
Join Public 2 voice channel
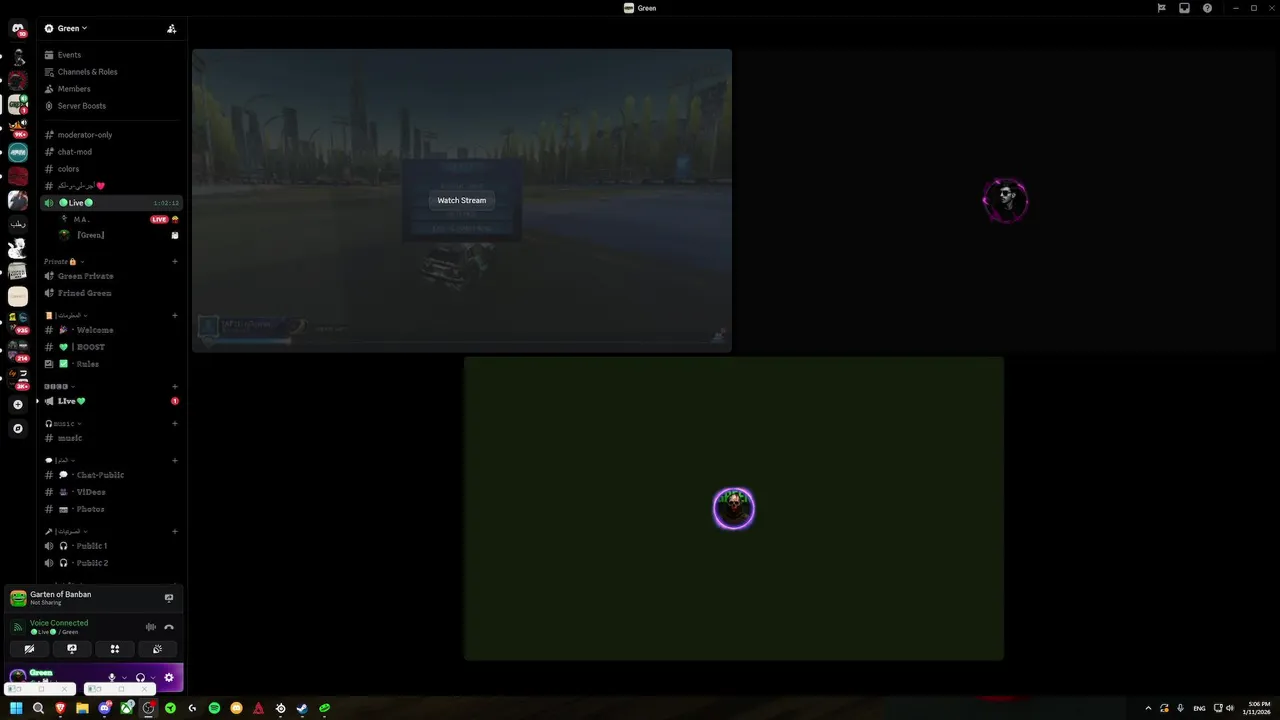[111, 563]
